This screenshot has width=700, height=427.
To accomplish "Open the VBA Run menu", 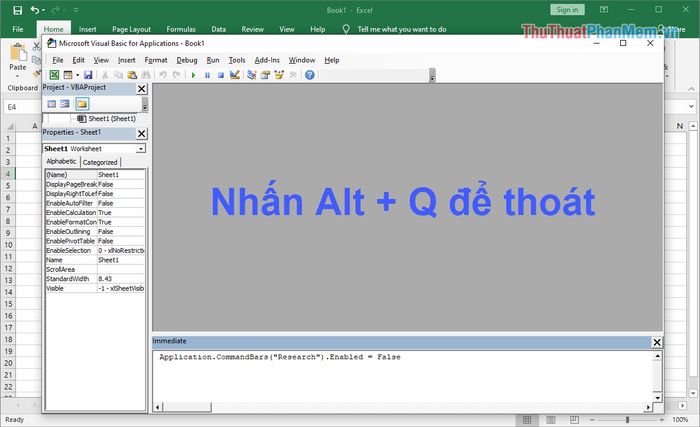I will click(x=212, y=60).
